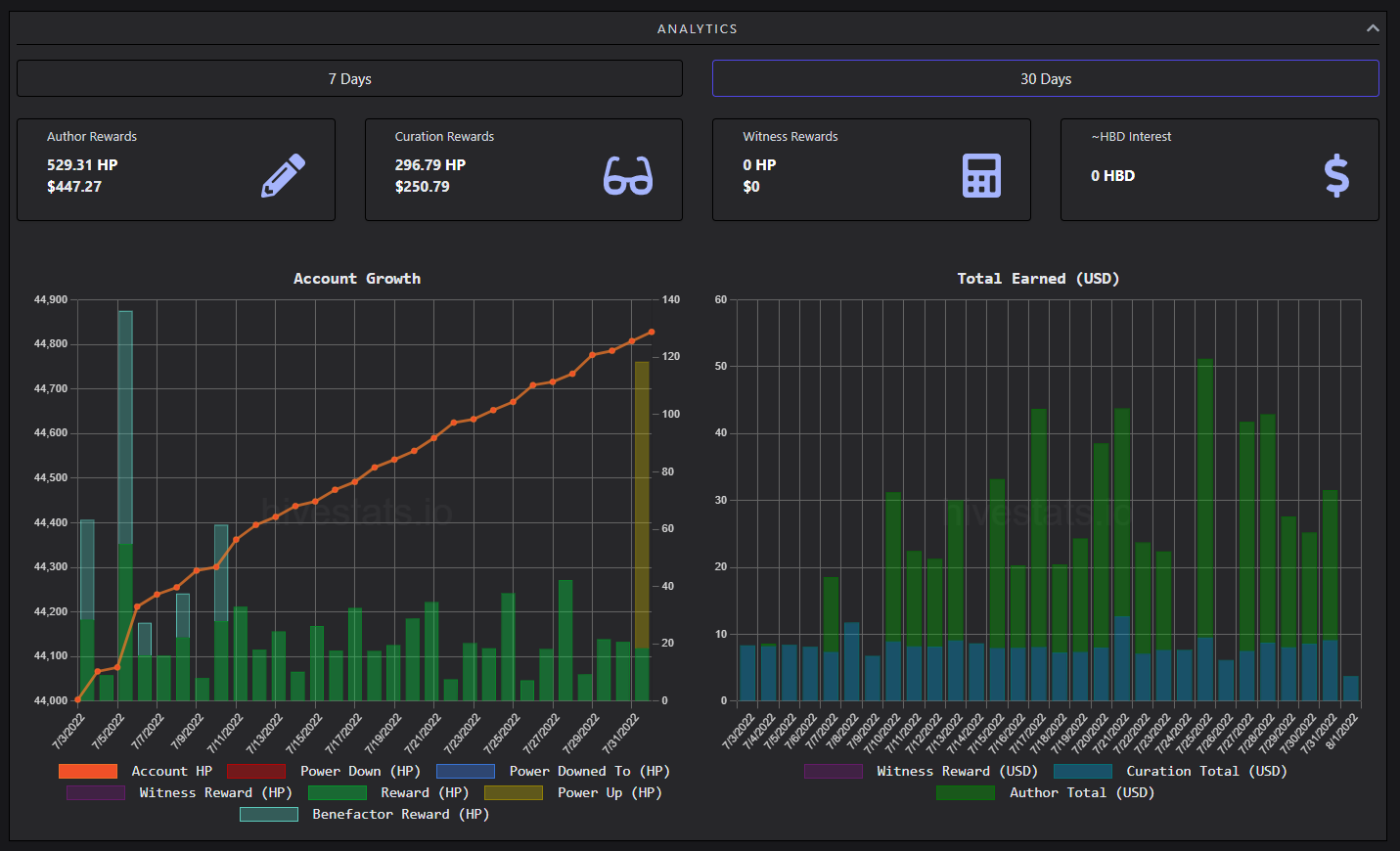Toggle the Power Downed To (HP) legend
This screenshot has width=1400, height=851.
[x=553, y=771]
